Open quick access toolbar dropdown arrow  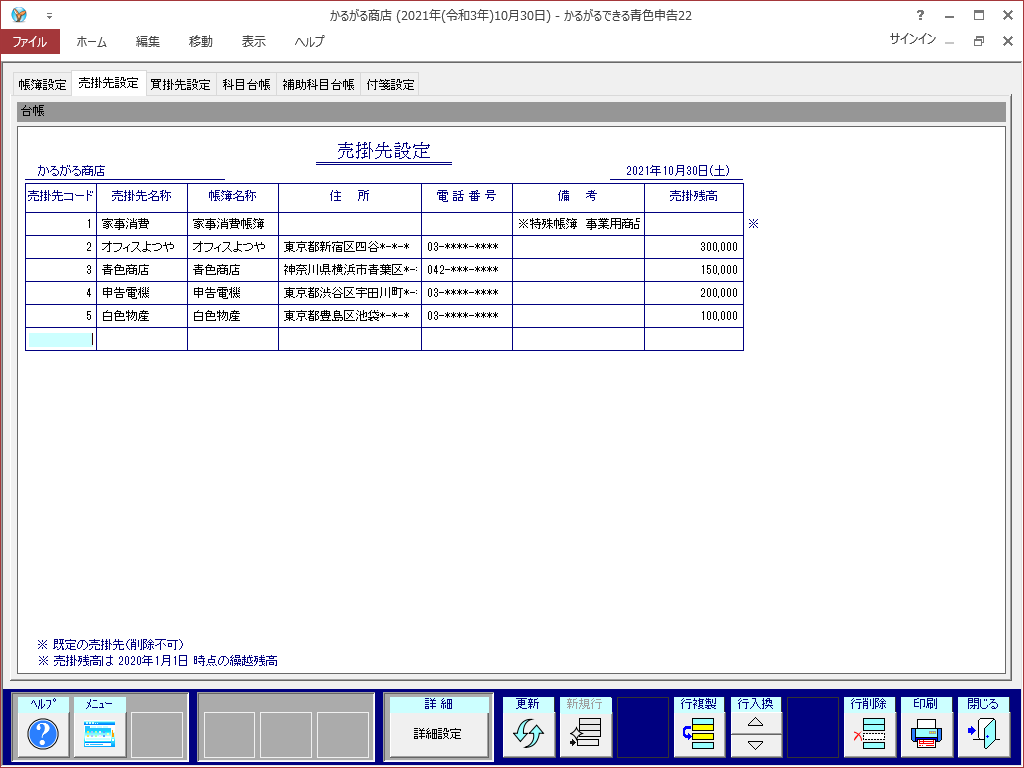[x=49, y=16]
